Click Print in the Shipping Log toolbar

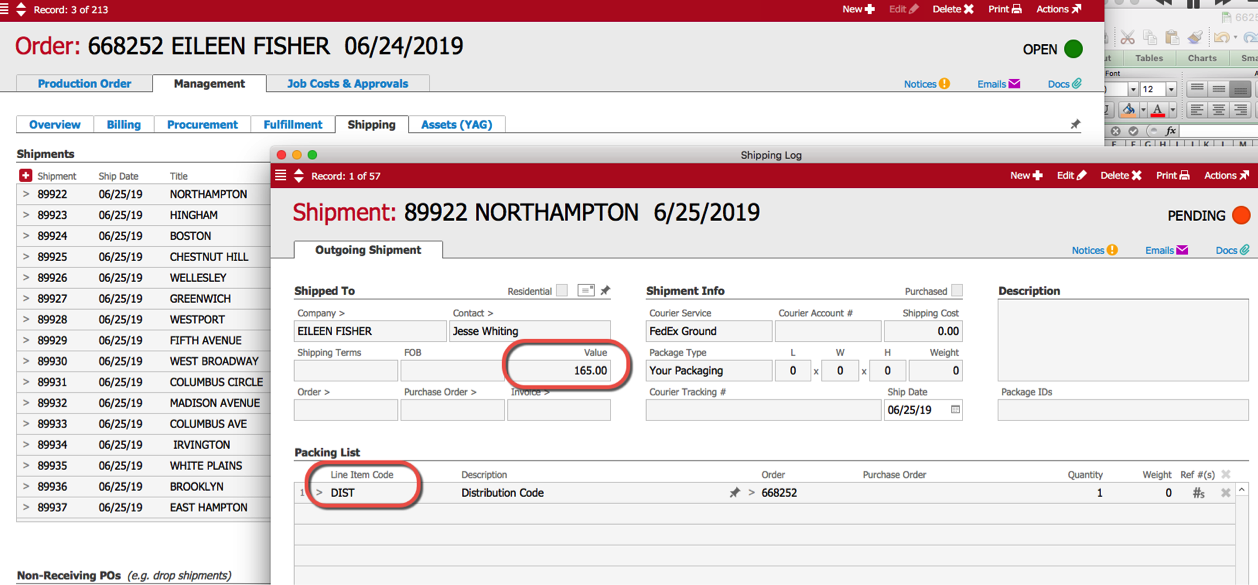[1173, 175]
